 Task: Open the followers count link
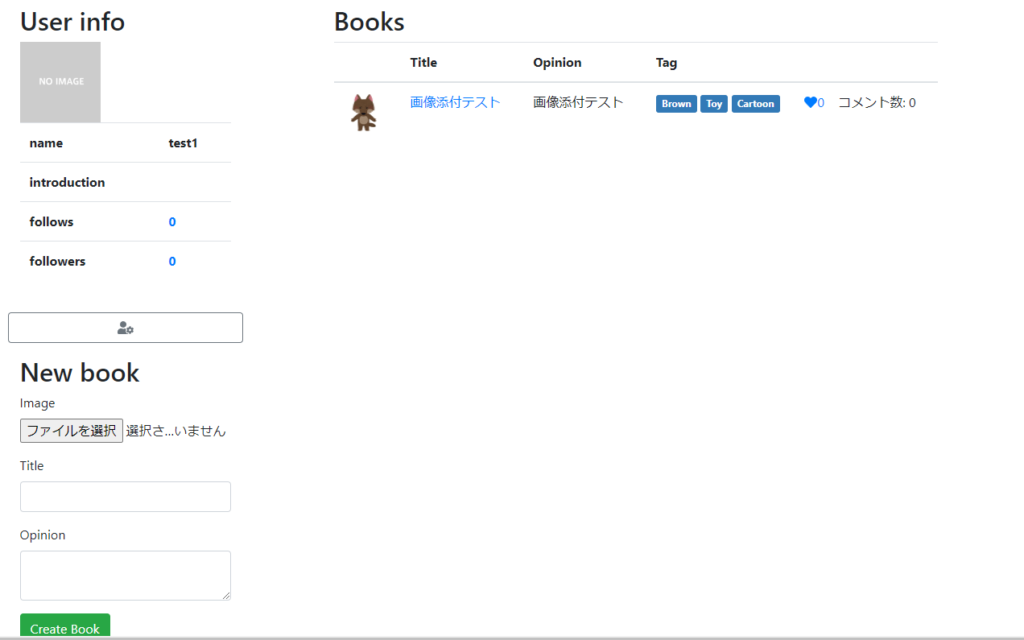click(x=172, y=261)
